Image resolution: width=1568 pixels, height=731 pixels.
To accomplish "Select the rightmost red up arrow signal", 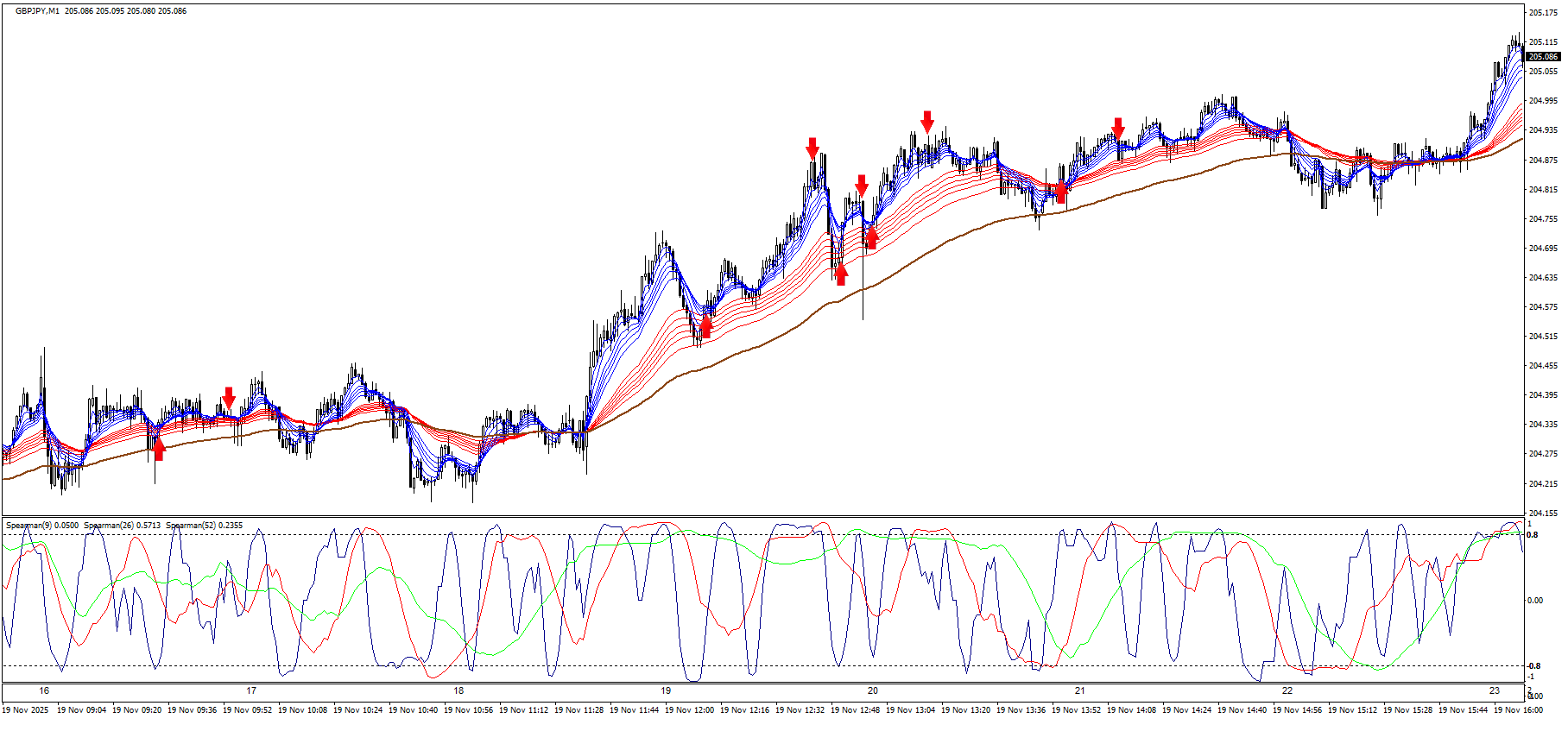I will pos(1060,192).
